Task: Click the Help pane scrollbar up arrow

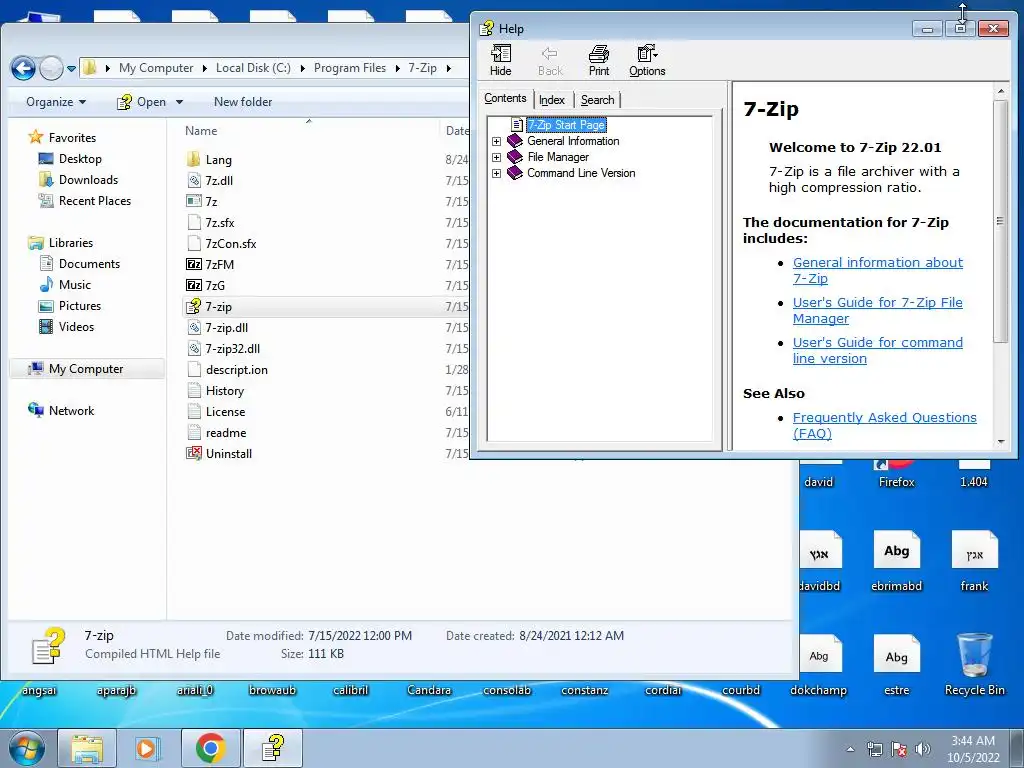Action: tap(1000, 91)
